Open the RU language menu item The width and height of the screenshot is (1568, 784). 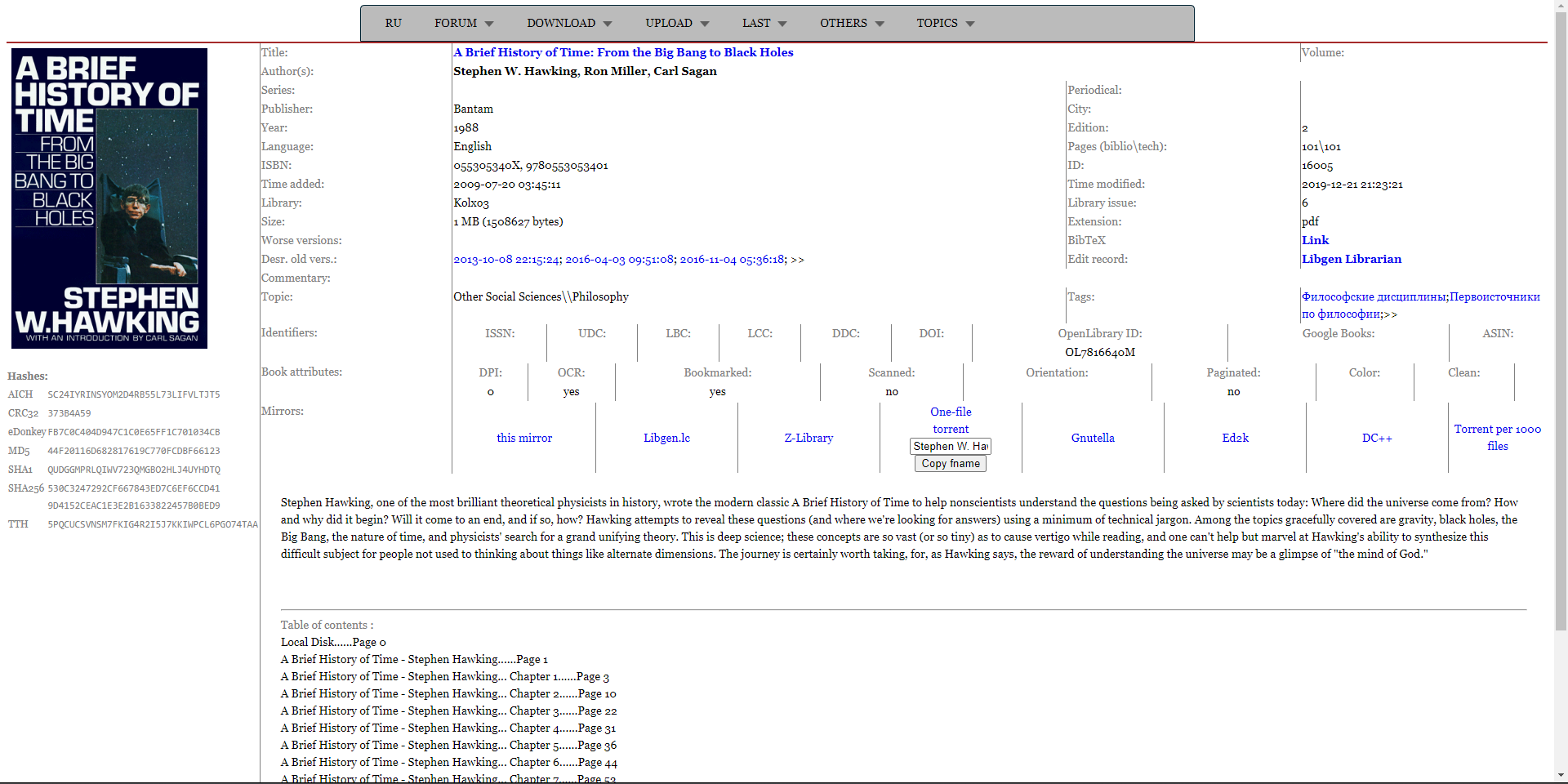tap(393, 23)
